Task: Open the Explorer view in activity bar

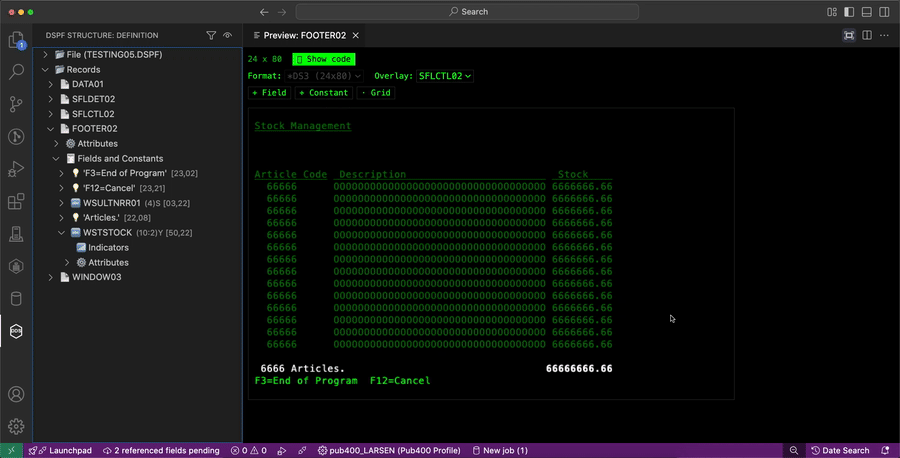Action: tap(16, 40)
